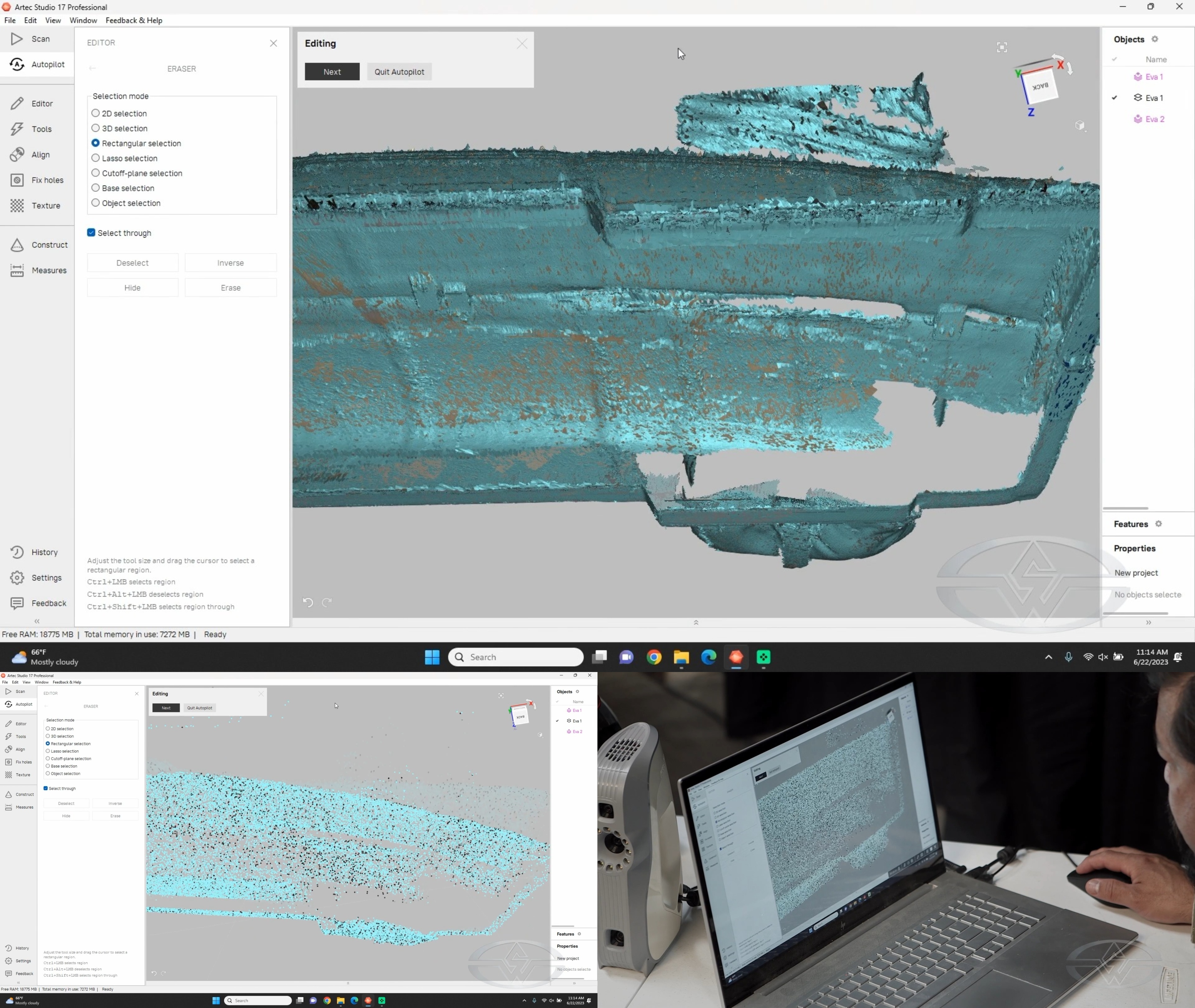Select the 3D selection mode

[96, 128]
